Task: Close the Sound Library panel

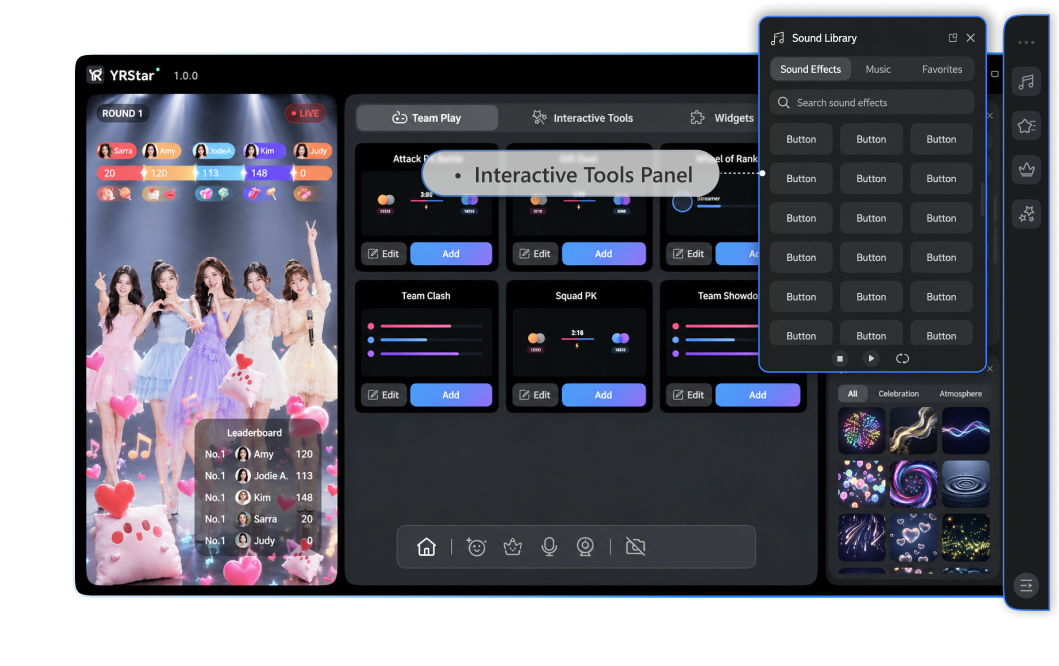Action: point(971,38)
